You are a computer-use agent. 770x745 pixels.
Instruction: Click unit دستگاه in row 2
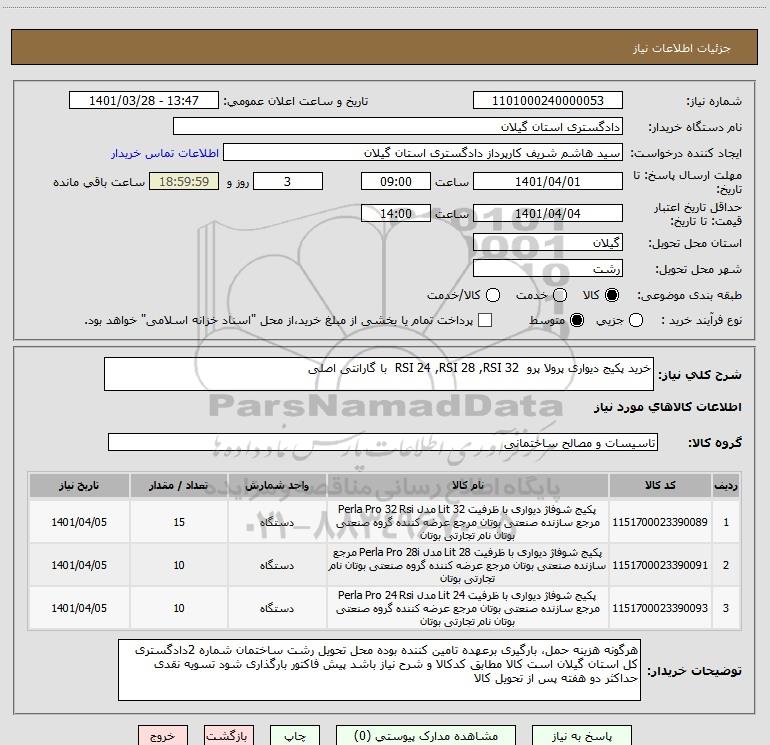[x=277, y=565]
